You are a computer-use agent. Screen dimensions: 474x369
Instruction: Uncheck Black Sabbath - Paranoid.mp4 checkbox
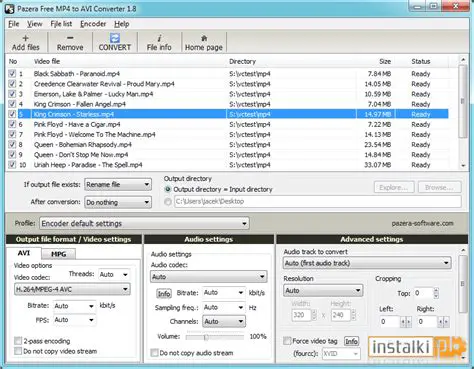pos(12,74)
